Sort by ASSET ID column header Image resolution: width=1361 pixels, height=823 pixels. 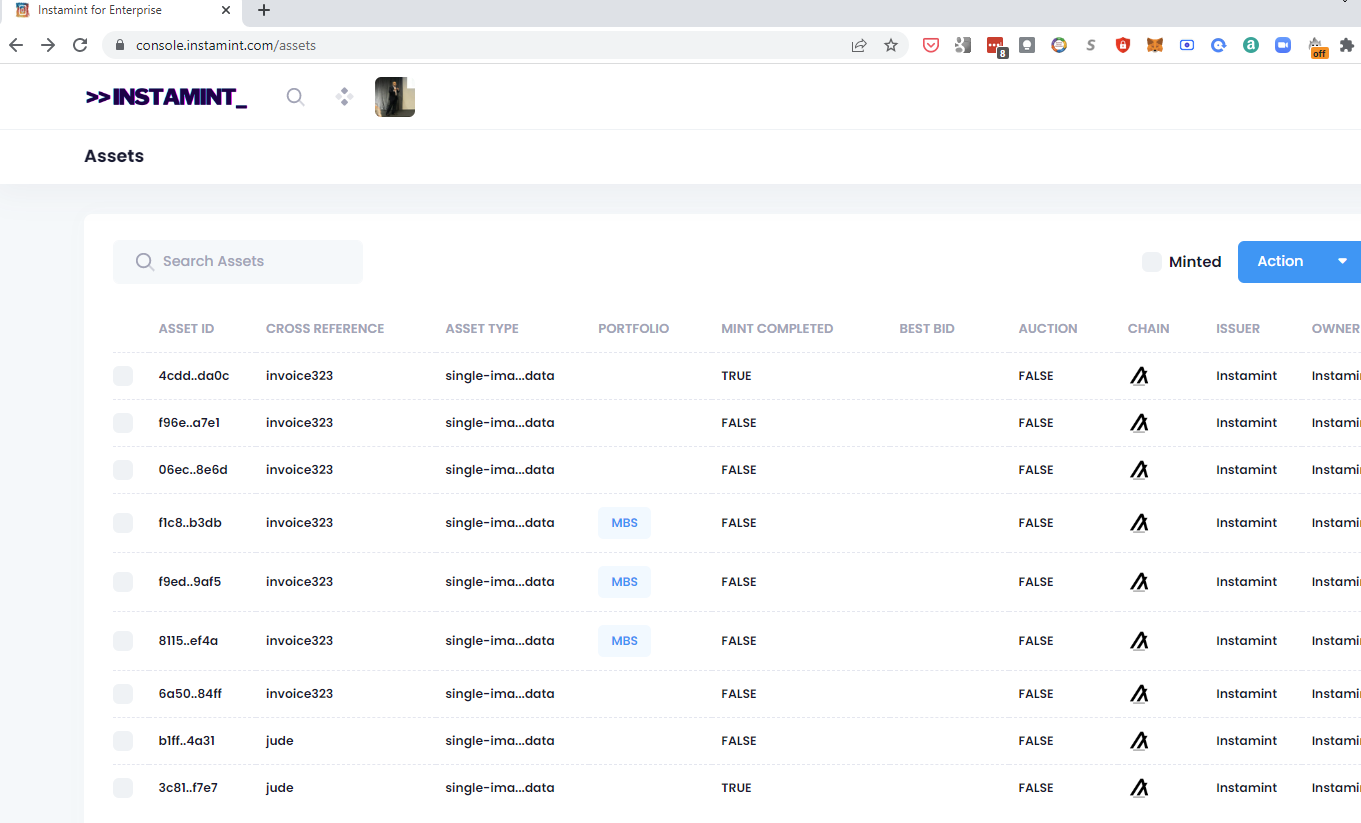(x=186, y=328)
